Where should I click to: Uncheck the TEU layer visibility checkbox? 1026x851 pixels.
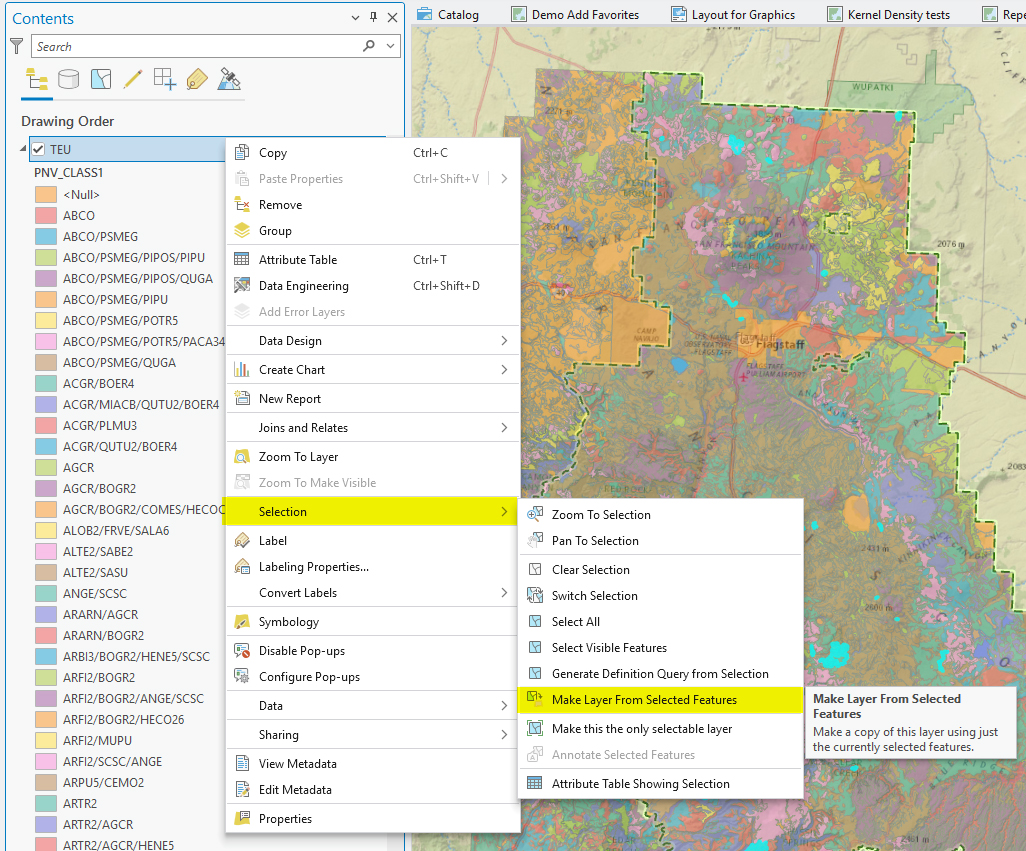pos(38,149)
